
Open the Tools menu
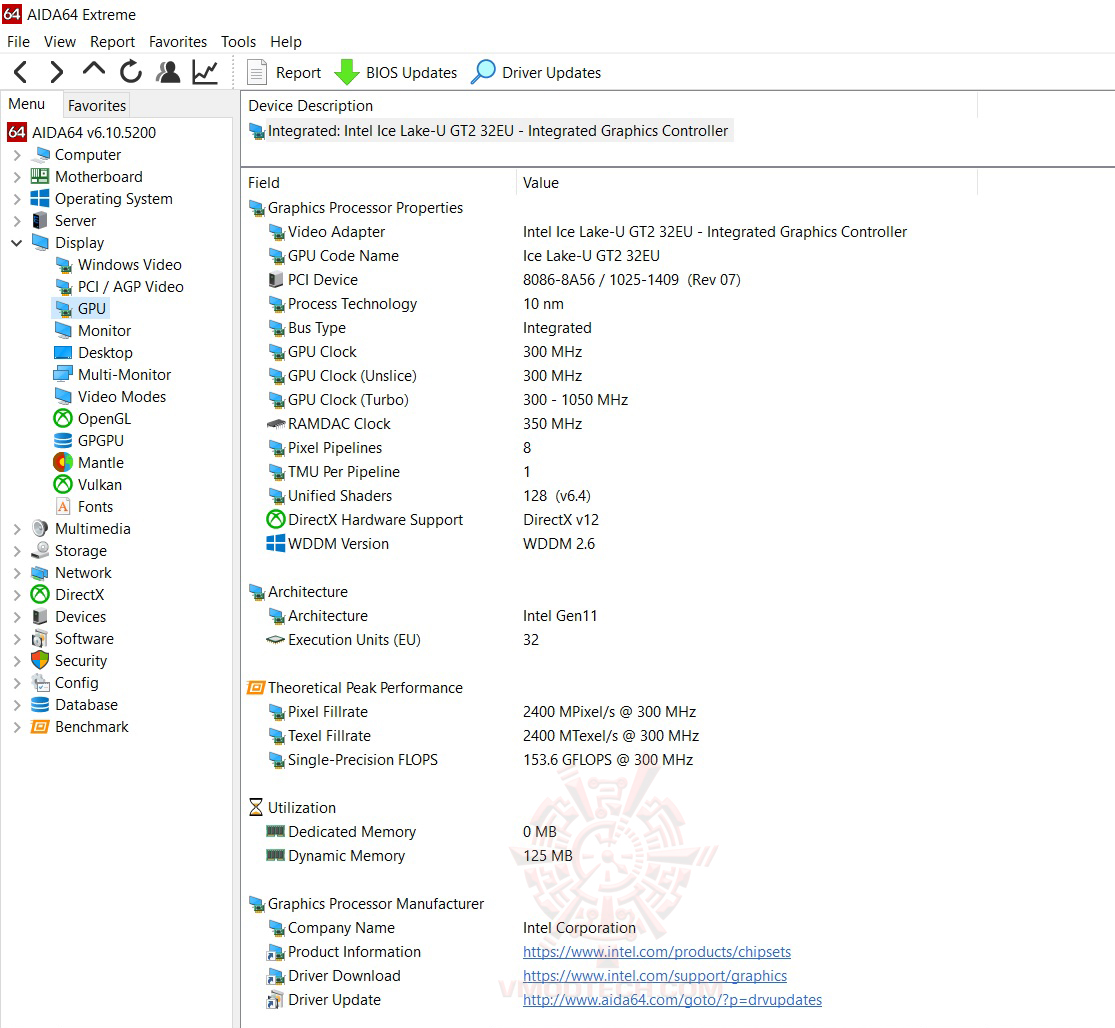(x=238, y=42)
